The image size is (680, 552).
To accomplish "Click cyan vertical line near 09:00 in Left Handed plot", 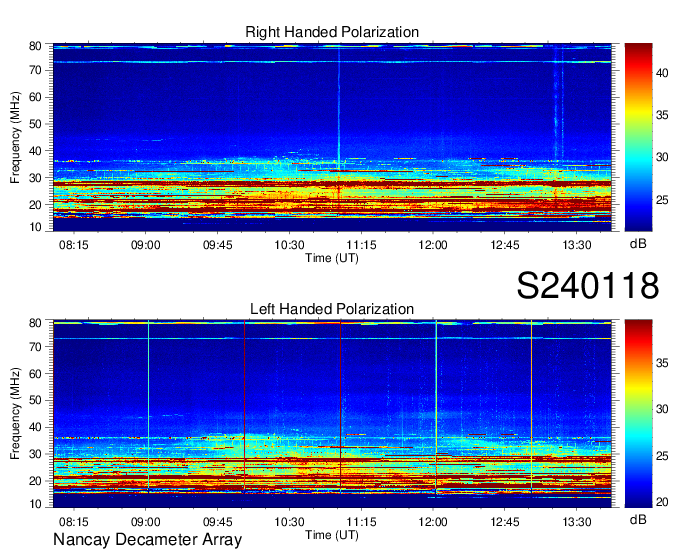I will [x=148, y=405].
